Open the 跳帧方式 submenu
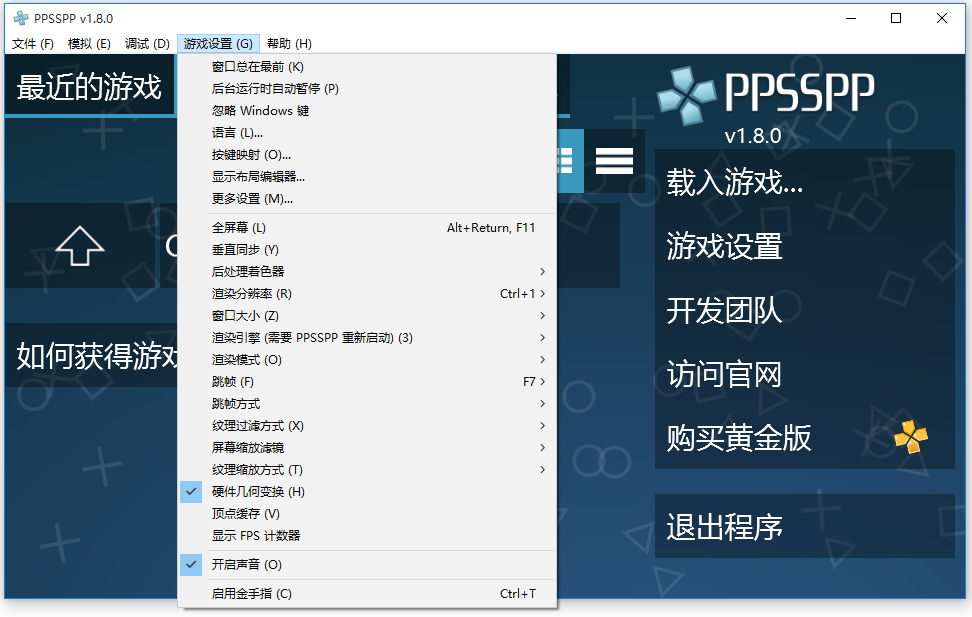 point(250,403)
